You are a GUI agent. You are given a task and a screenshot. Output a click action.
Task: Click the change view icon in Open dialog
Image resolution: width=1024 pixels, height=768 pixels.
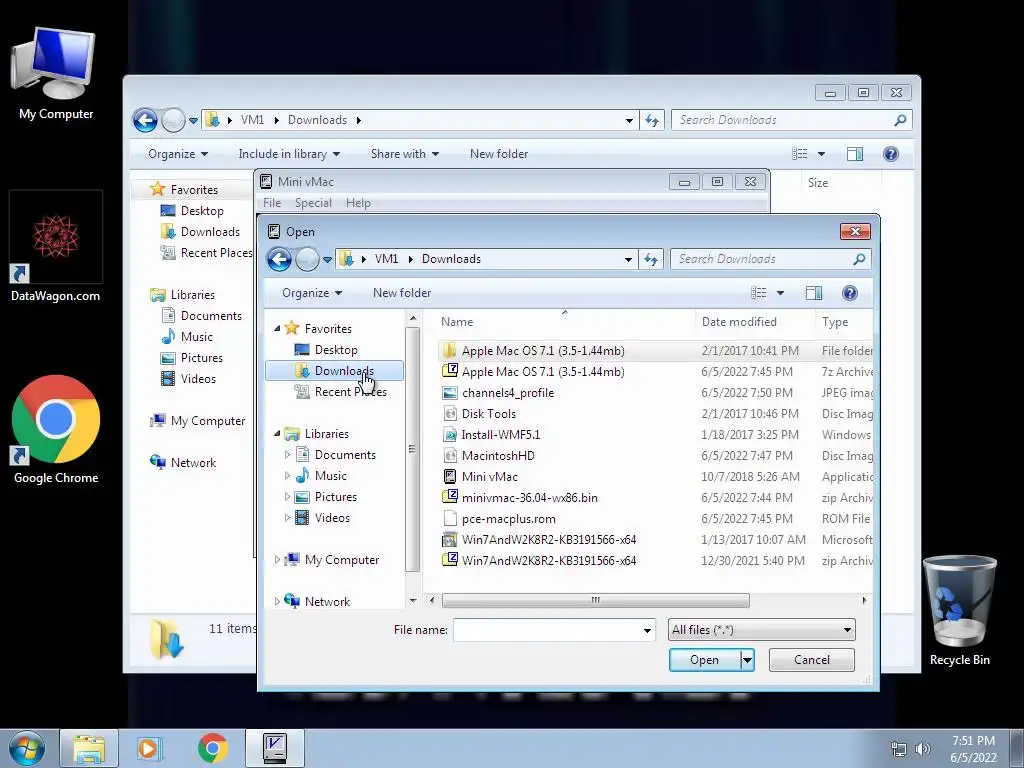click(759, 293)
